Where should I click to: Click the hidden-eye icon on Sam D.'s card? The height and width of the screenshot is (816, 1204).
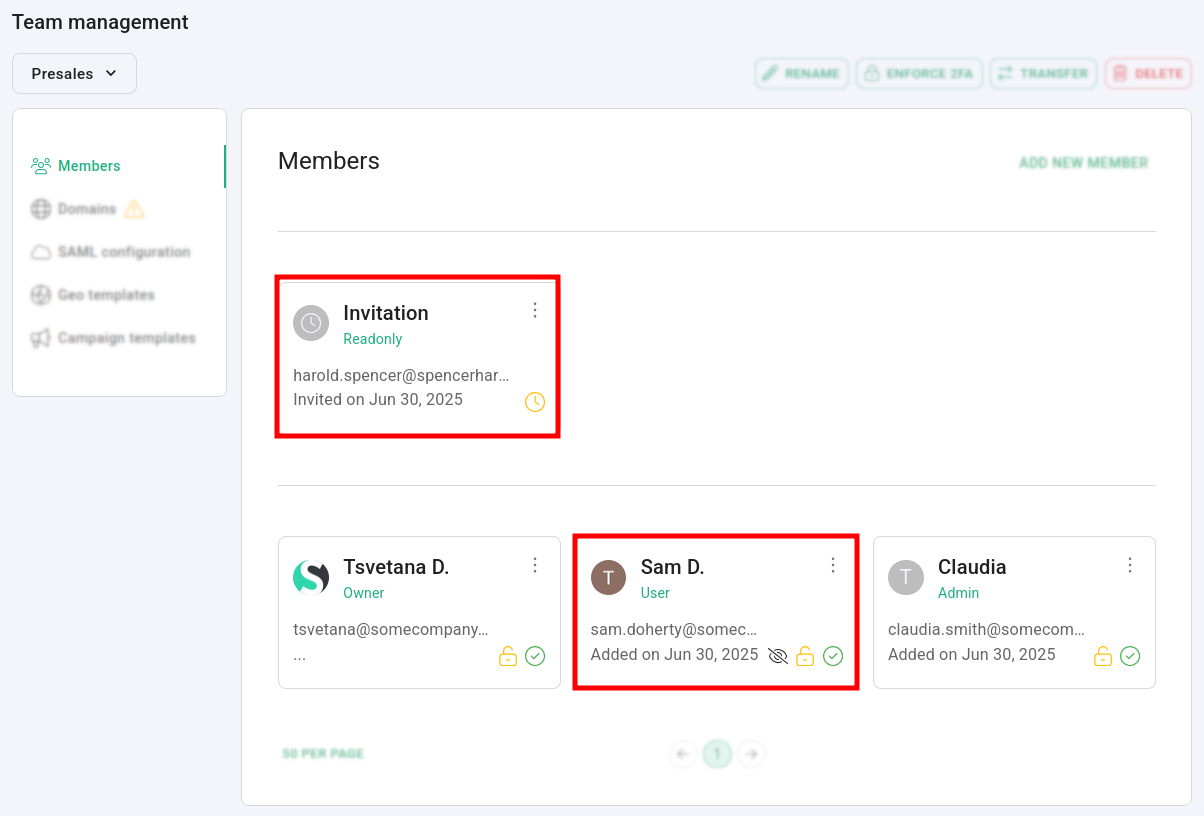tap(778, 656)
